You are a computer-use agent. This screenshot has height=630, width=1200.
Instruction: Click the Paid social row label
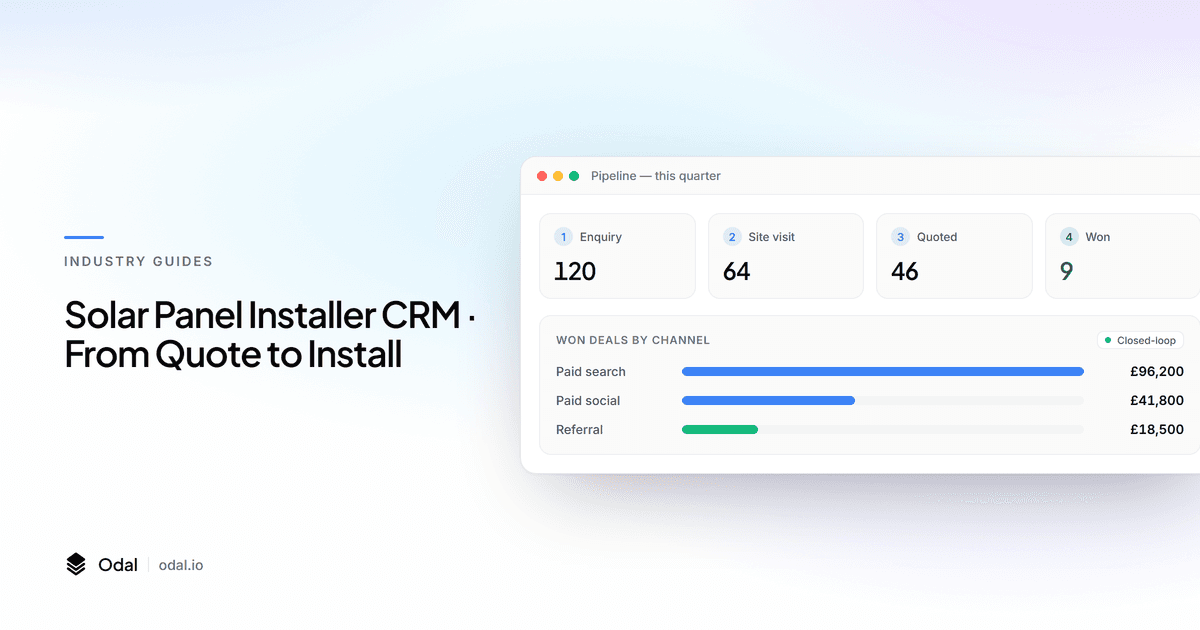coord(588,401)
